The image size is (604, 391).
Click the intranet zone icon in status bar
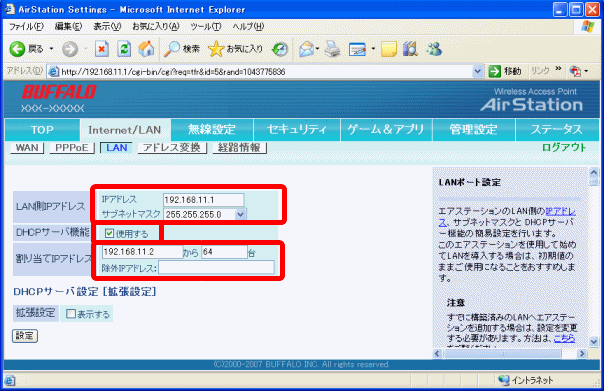click(x=503, y=380)
